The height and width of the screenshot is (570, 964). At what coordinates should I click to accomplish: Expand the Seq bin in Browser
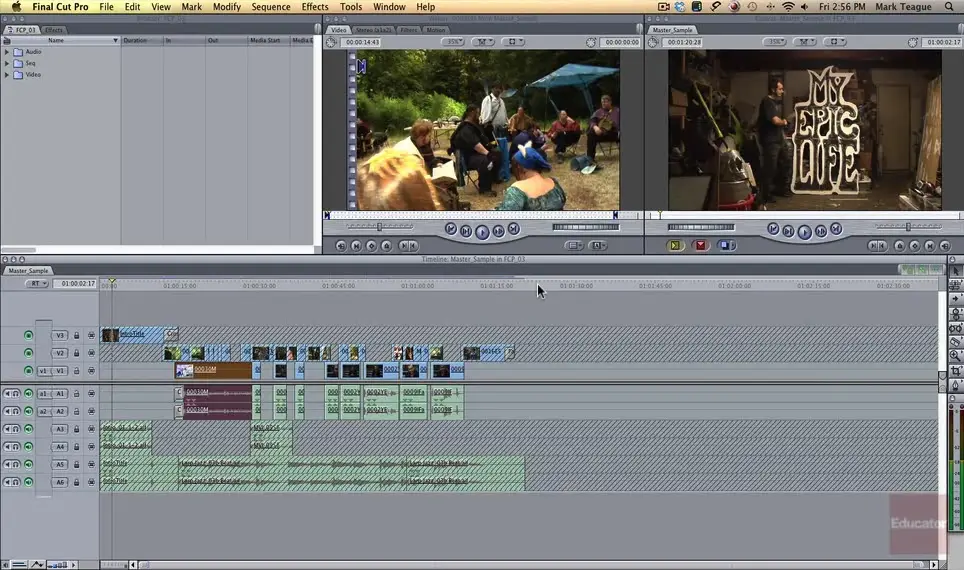tap(7, 63)
